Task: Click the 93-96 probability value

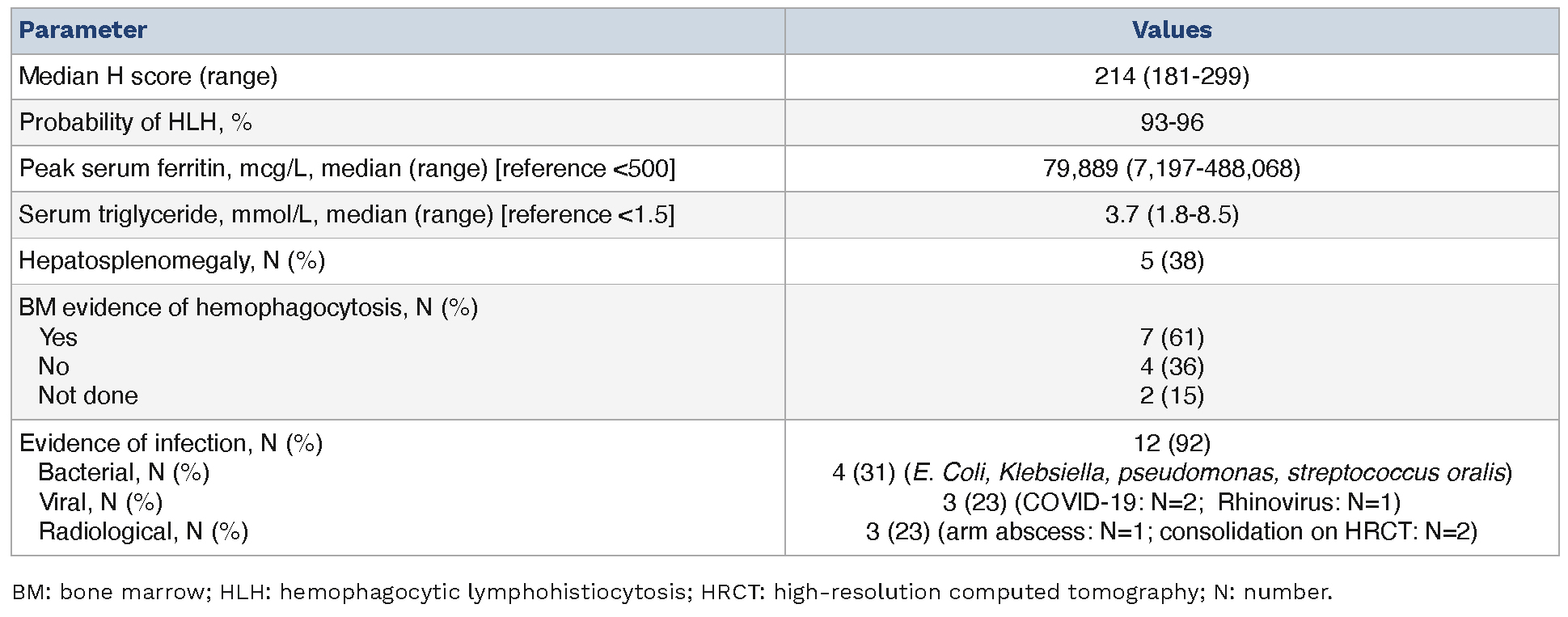Action: point(1171,123)
